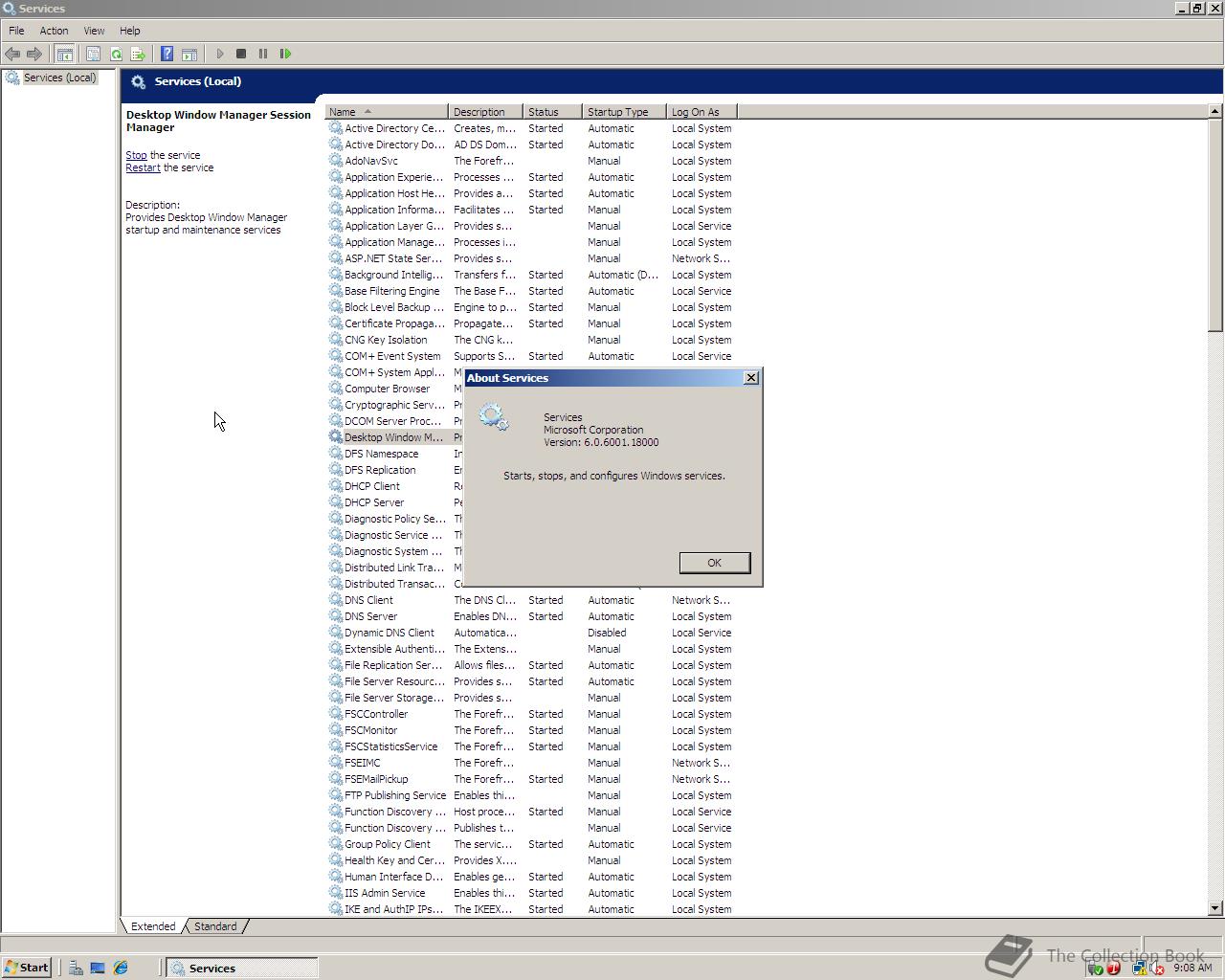Click the list scrollbar down arrow
1225x980 pixels.
pos(1215,908)
